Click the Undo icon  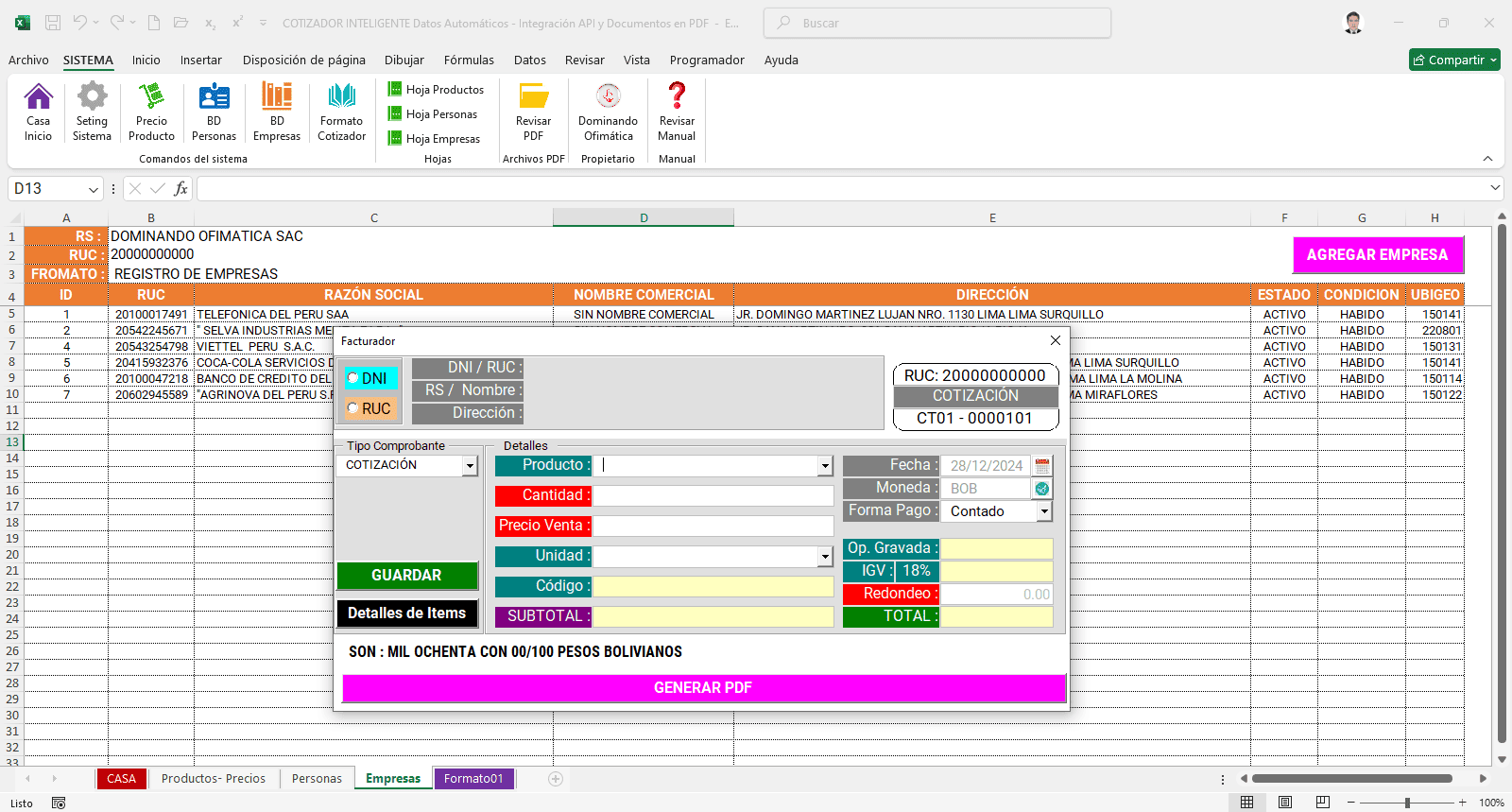click(x=80, y=23)
